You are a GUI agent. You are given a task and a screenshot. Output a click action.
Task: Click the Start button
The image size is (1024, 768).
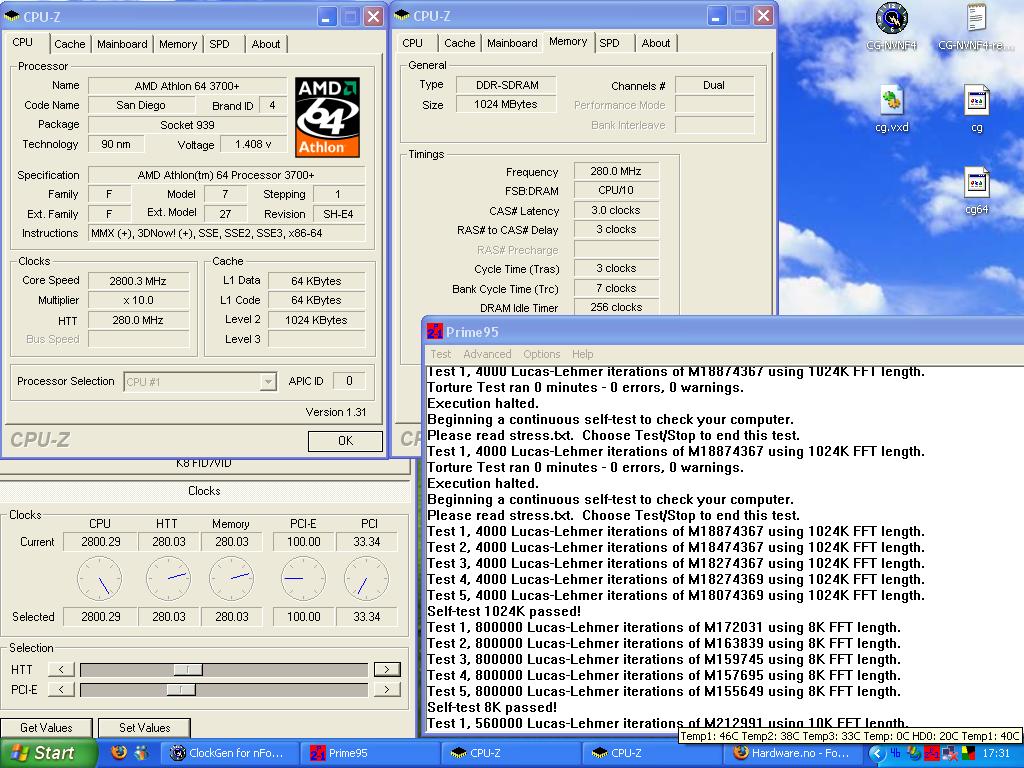point(48,753)
